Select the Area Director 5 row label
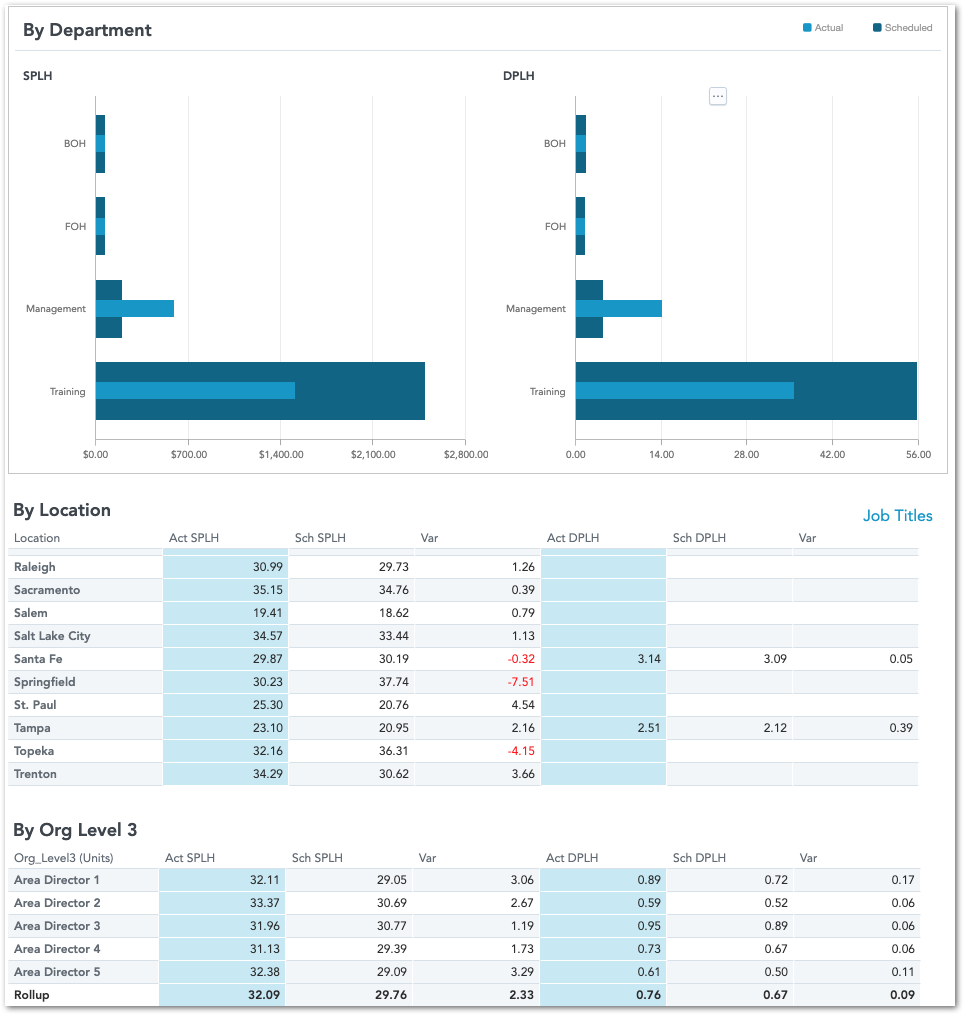The height and width of the screenshot is (1015, 964). point(57,972)
